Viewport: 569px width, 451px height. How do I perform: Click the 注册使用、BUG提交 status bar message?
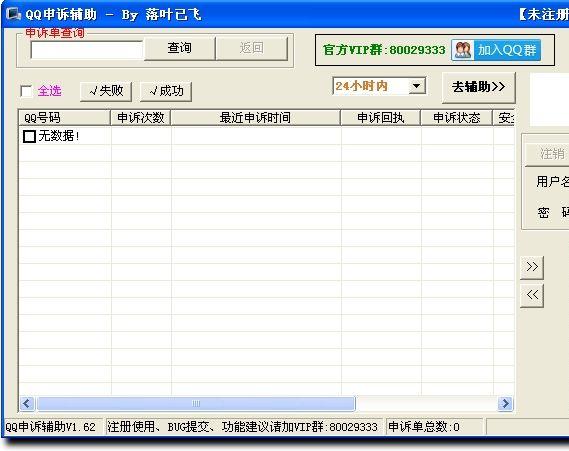[x=242, y=427]
